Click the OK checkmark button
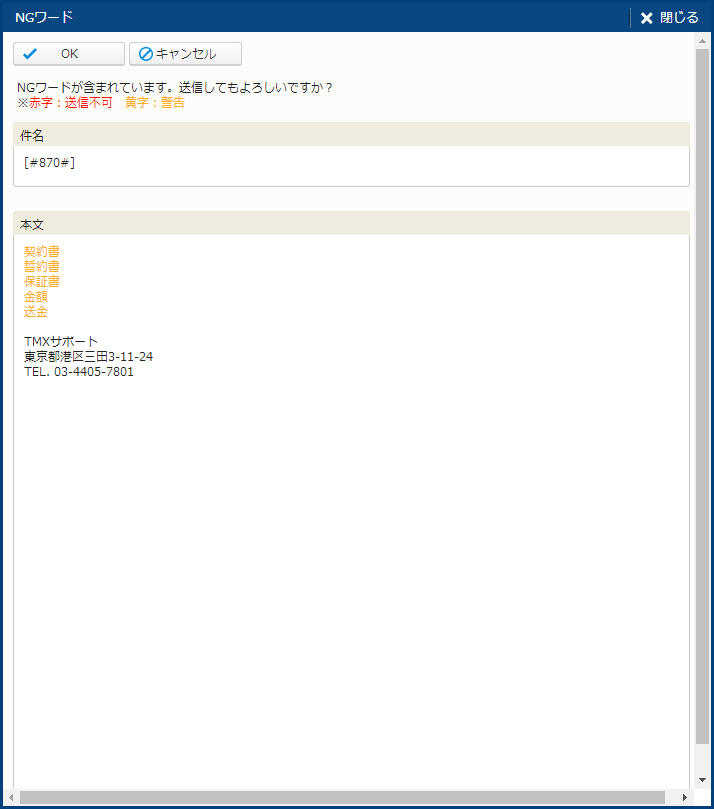 pos(68,54)
